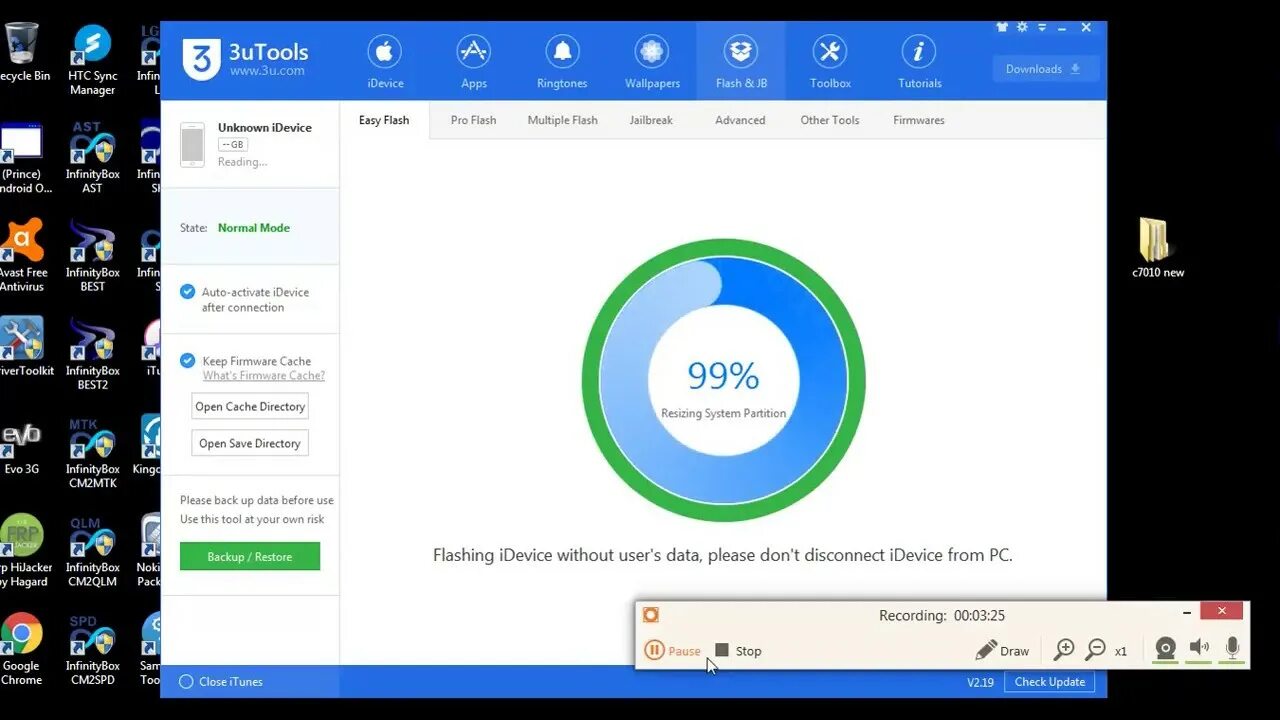Image resolution: width=1280 pixels, height=720 pixels.
Task: Select the Draw pencil tool in recorder
Action: (1002, 650)
